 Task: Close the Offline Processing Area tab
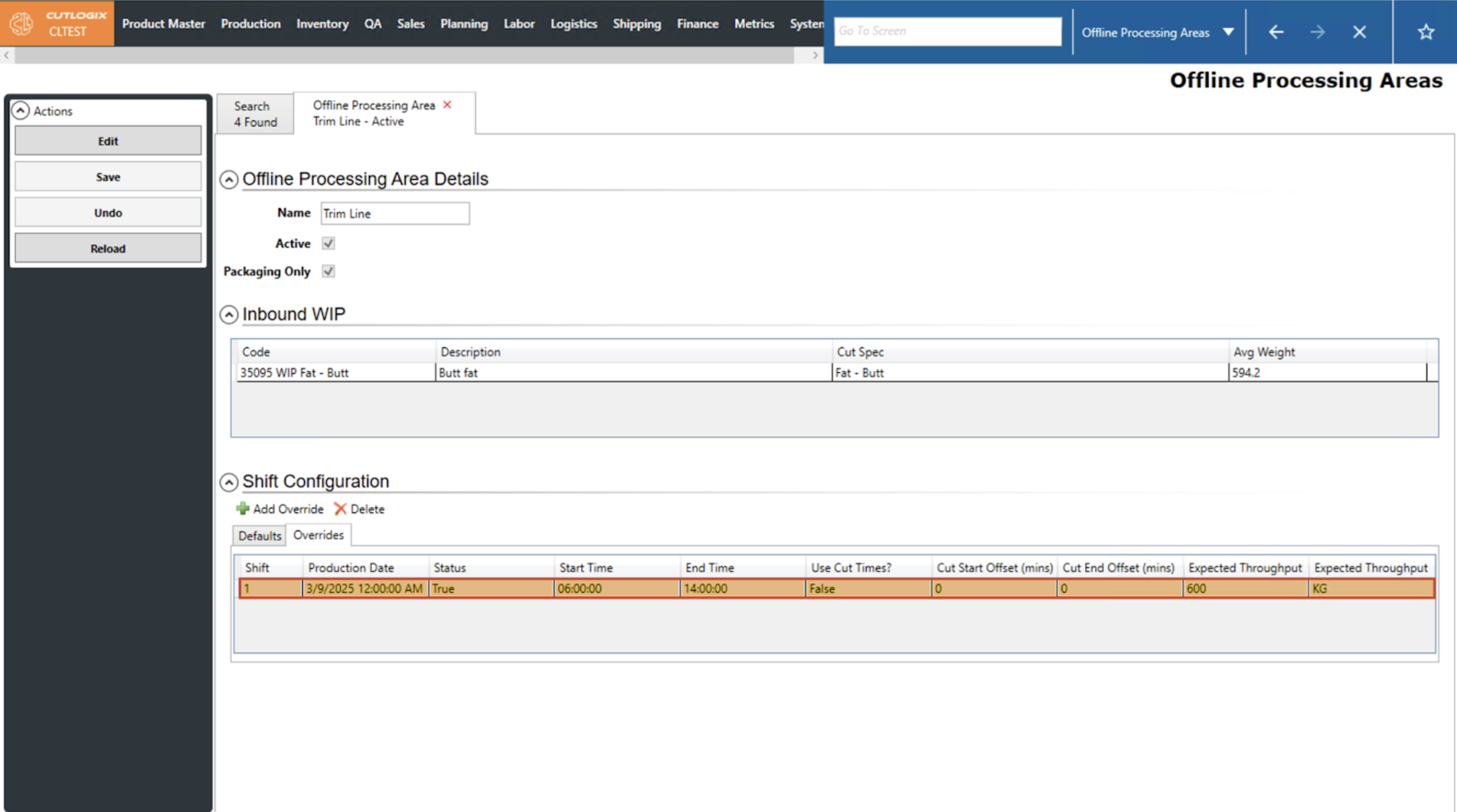[x=447, y=105]
